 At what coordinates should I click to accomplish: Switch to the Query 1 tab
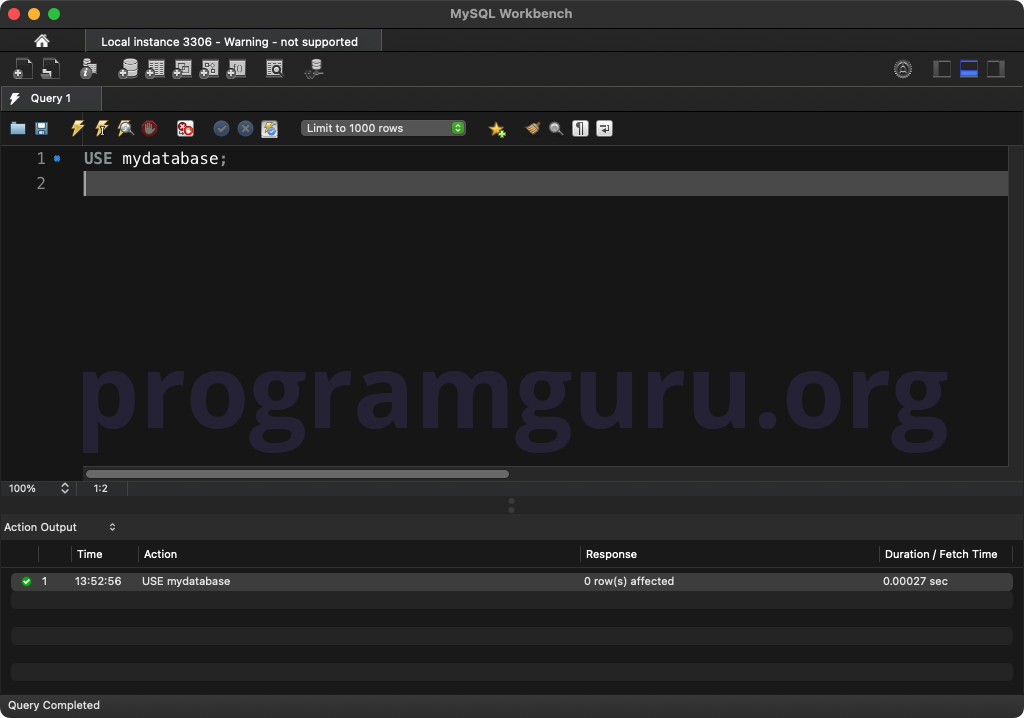click(x=51, y=98)
